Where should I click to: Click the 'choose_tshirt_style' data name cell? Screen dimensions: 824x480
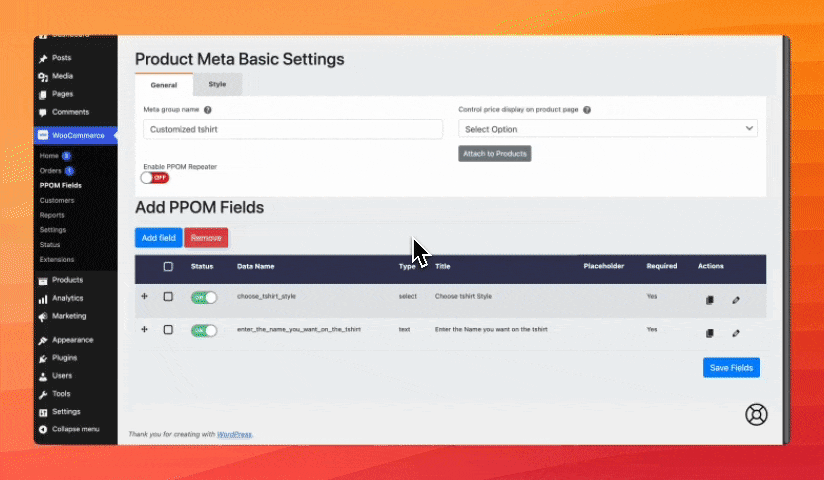pos(266,297)
